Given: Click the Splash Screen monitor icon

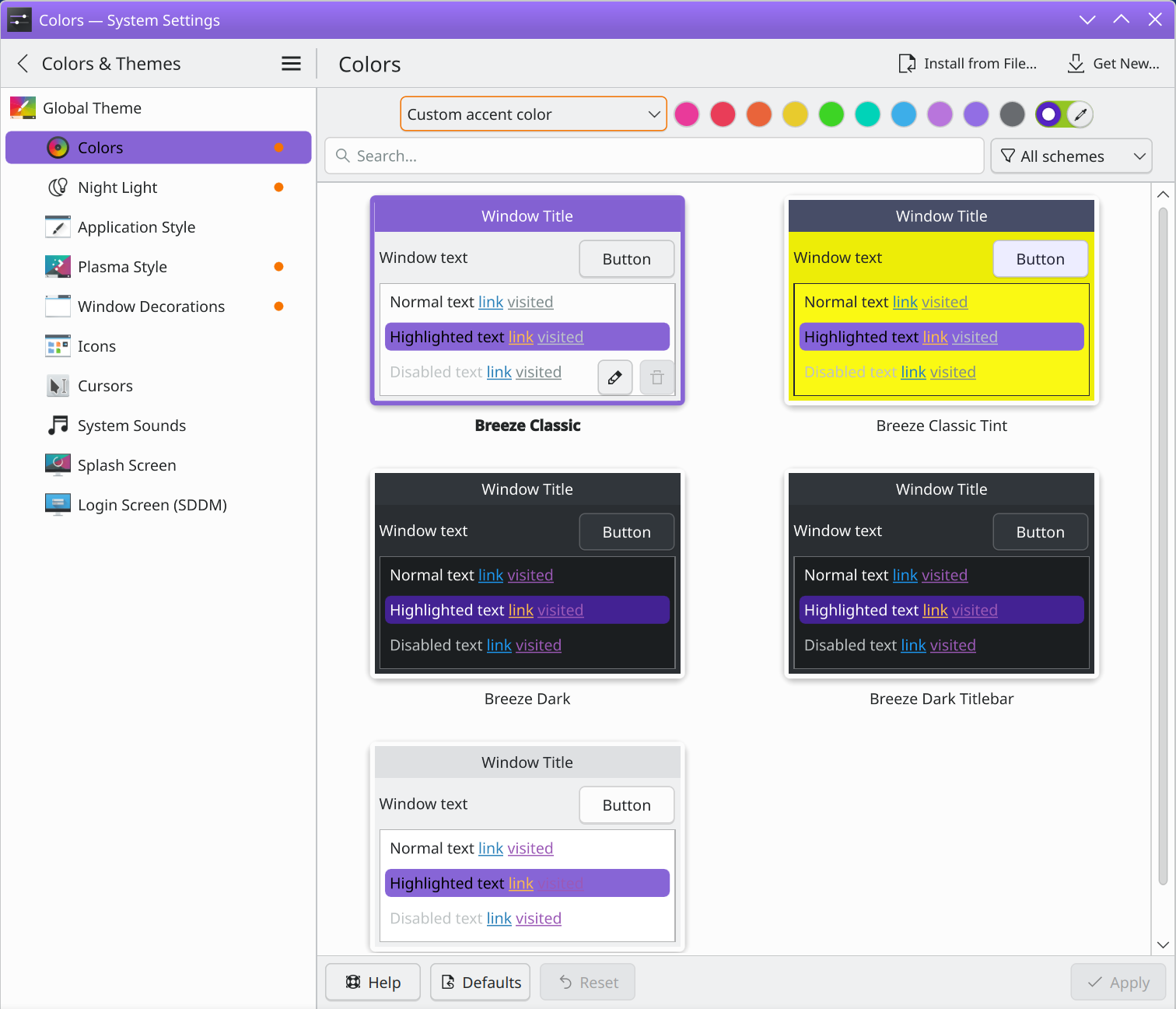Looking at the screenshot, I should coord(58,465).
